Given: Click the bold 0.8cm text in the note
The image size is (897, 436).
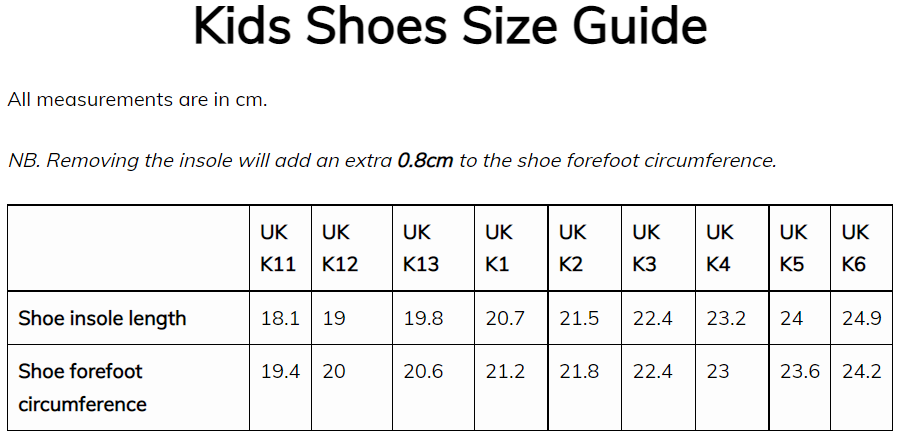Looking at the screenshot, I should 425,160.
